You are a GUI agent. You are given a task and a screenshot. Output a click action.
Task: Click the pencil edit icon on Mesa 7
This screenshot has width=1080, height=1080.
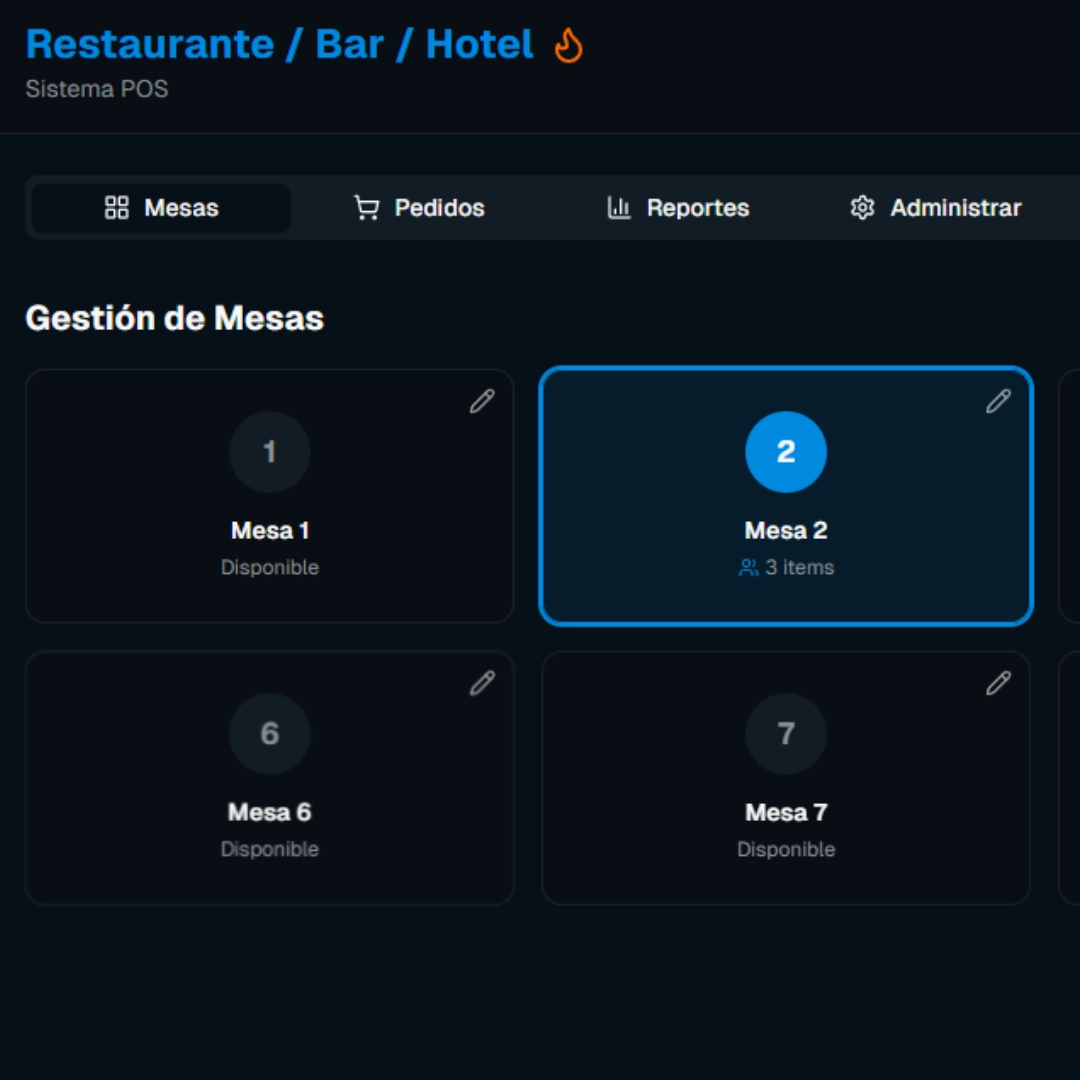pyautogui.click(x=999, y=684)
